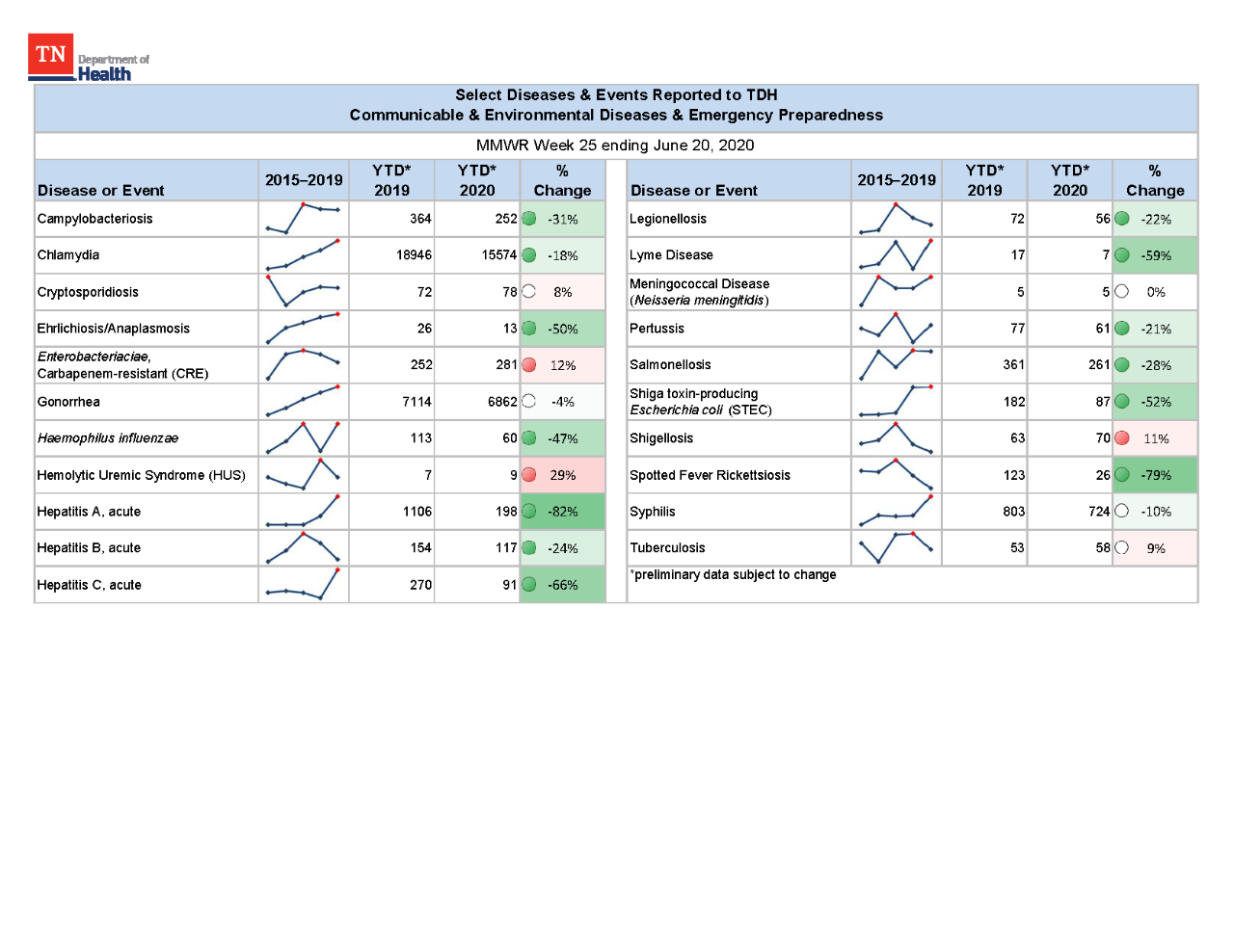Click the '*preliminary data subject to change' footnote
The width and height of the screenshot is (1234, 952).
733,575
